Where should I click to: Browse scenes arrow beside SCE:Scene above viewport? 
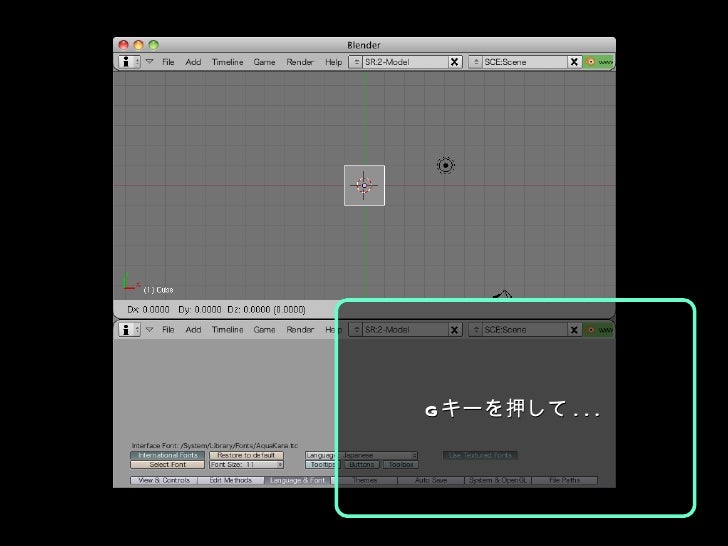click(x=475, y=62)
